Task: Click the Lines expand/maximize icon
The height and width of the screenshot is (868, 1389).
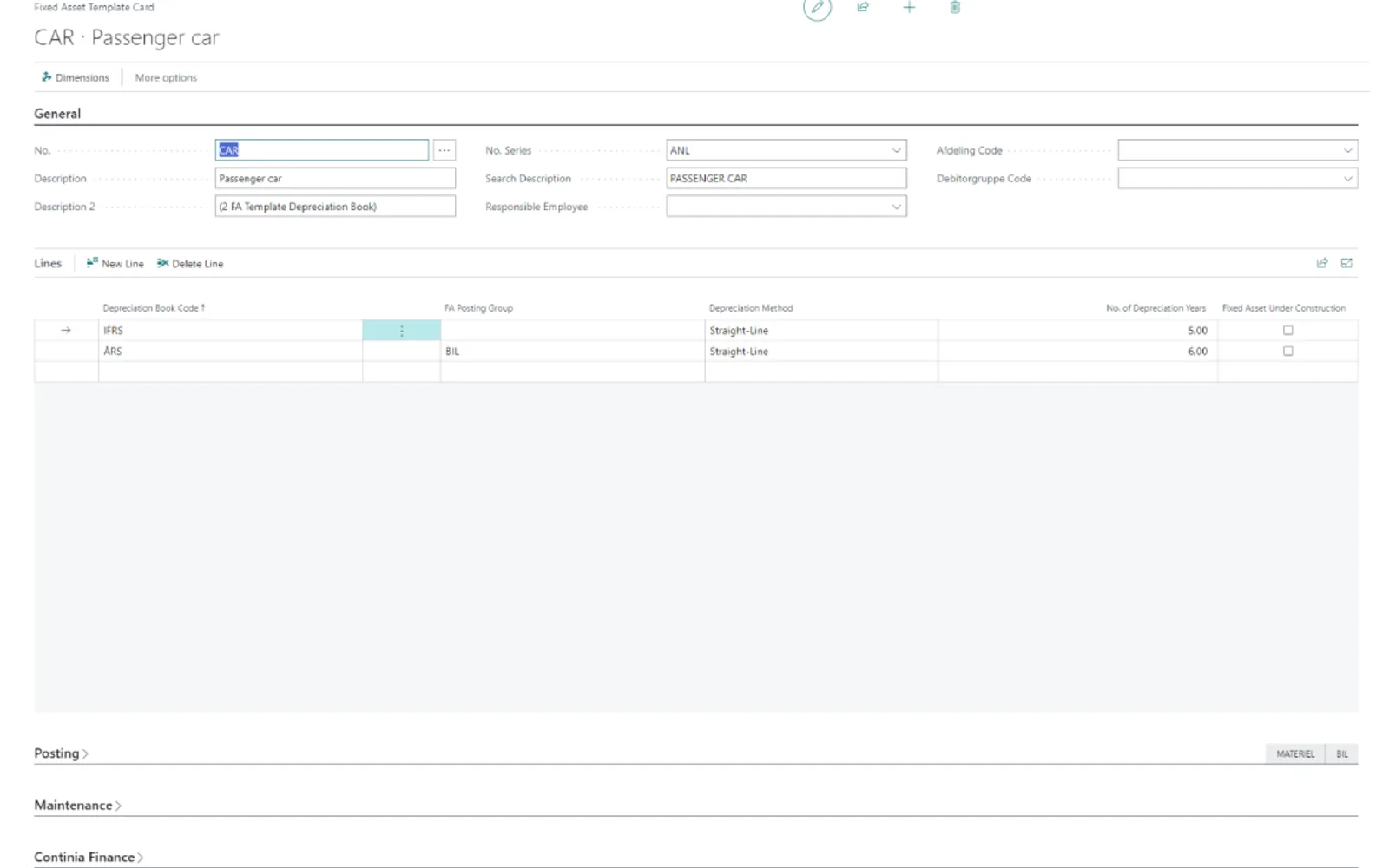Action: pos(1346,263)
